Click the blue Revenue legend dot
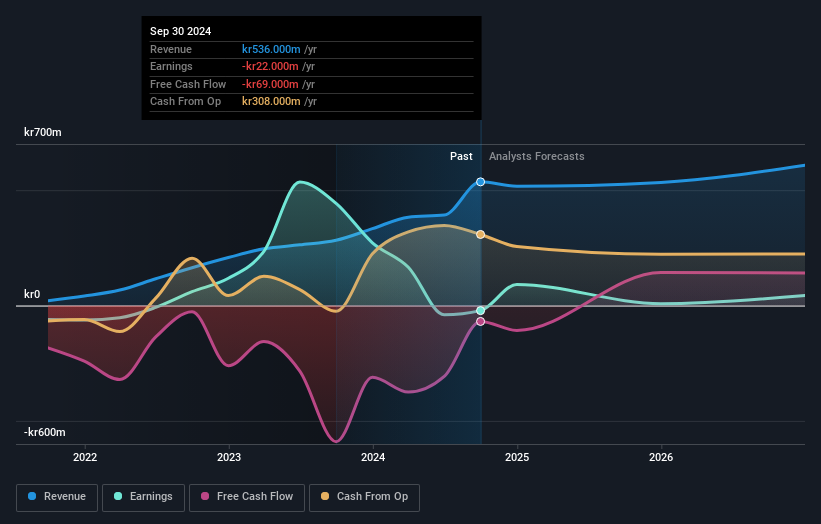This screenshot has height=524, width=821. (32, 496)
